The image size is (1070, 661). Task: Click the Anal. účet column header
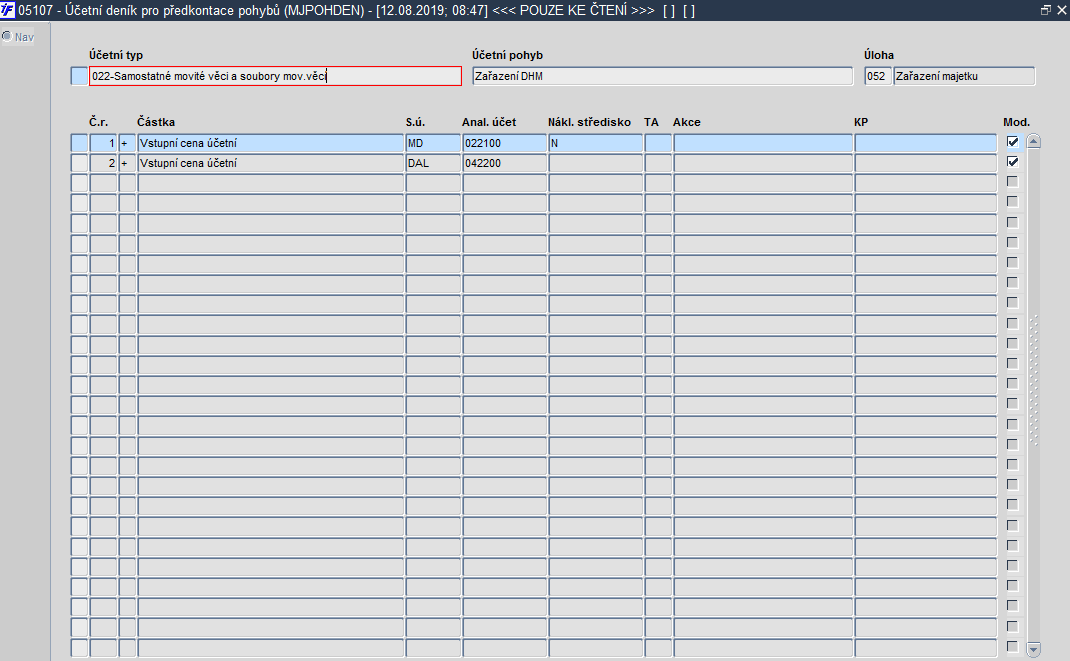(489, 122)
